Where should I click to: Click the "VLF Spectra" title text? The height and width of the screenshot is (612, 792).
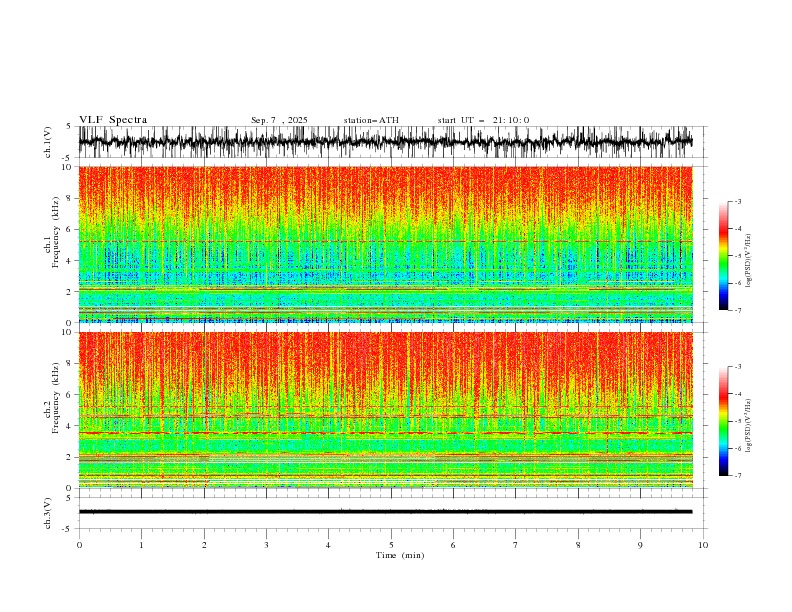tap(113, 120)
